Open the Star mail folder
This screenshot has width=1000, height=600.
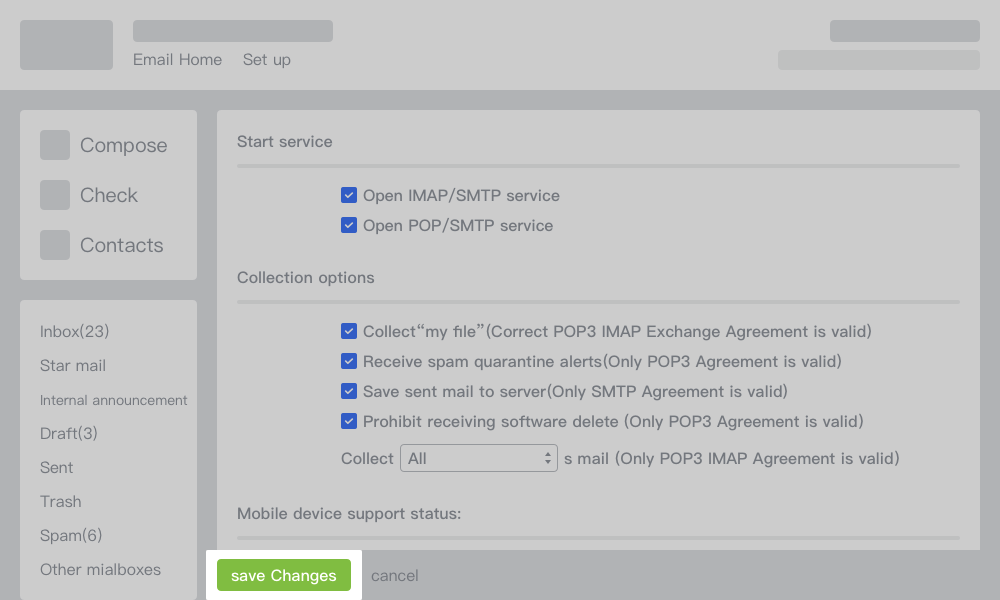point(73,366)
